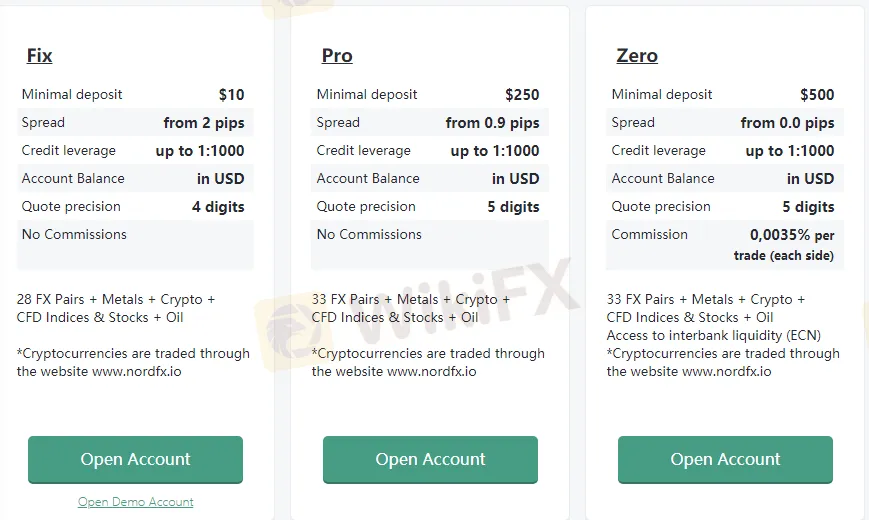
Task: Click the $10 minimal deposit value
Action: pos(232,95)
